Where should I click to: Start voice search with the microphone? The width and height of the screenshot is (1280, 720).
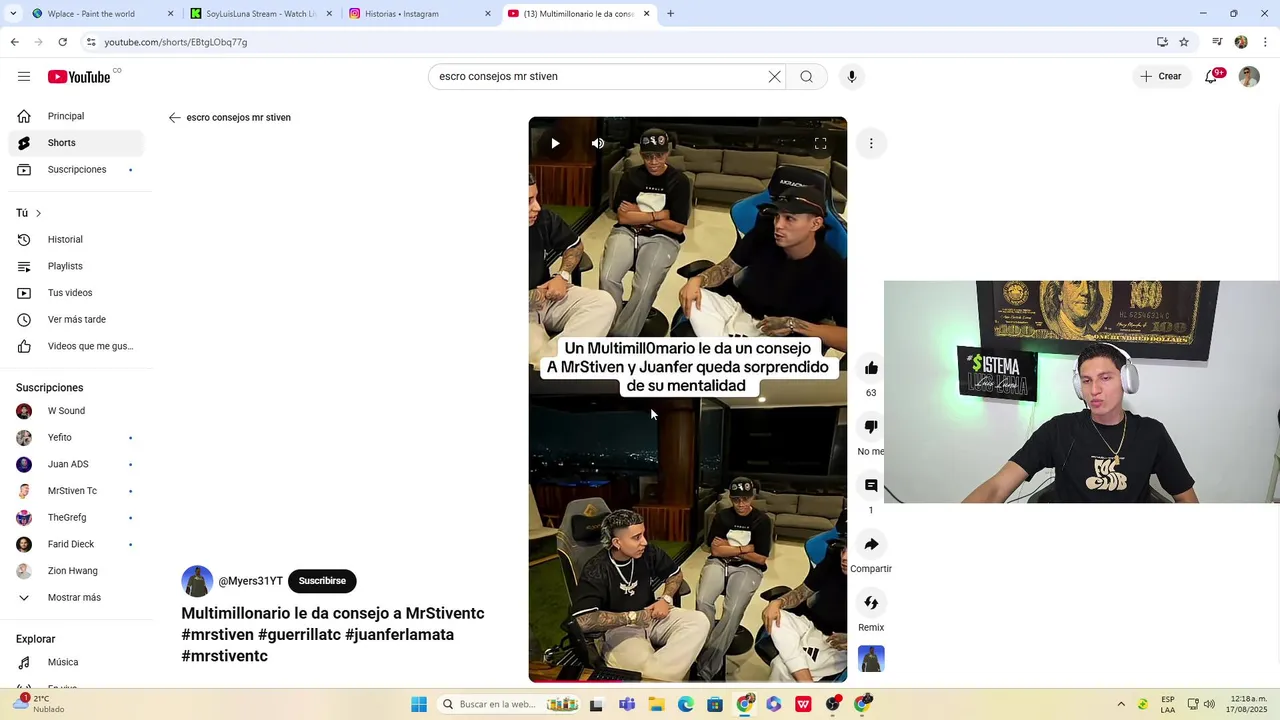[x=852, y=76]
